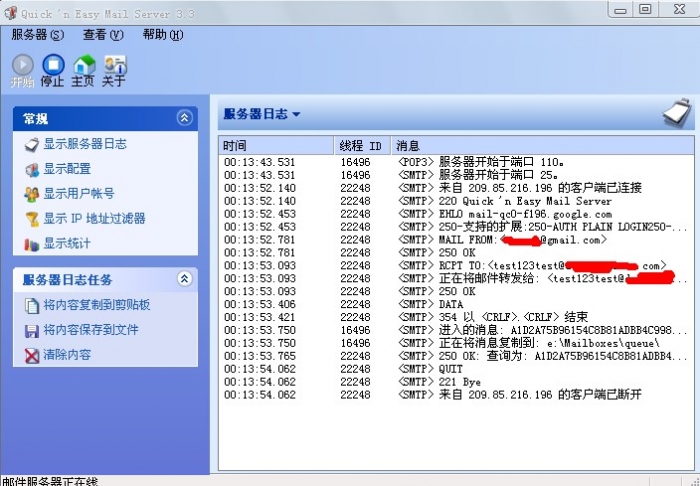Open the 服务器(S) menu
700x486 pixels.
pos(38,35)
